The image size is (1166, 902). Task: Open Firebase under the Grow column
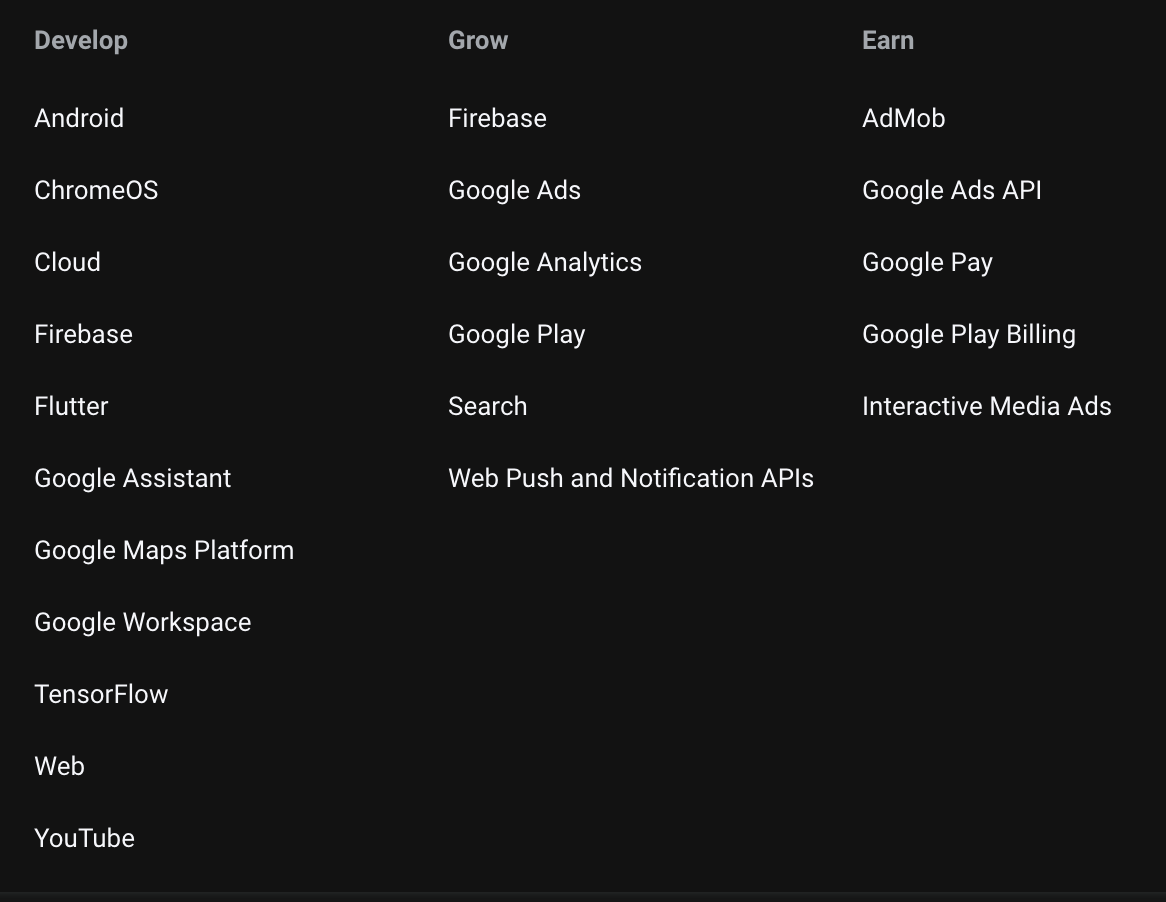click(x=497, y=118)
